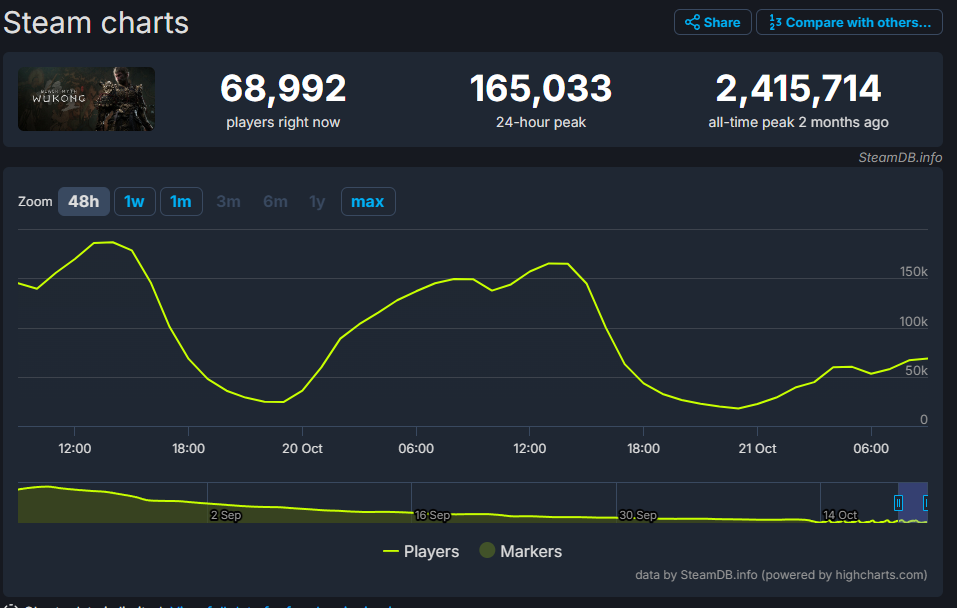Click the "Steam charts" heading
This screenshot has height=608, width=957.
coord(96,23)
